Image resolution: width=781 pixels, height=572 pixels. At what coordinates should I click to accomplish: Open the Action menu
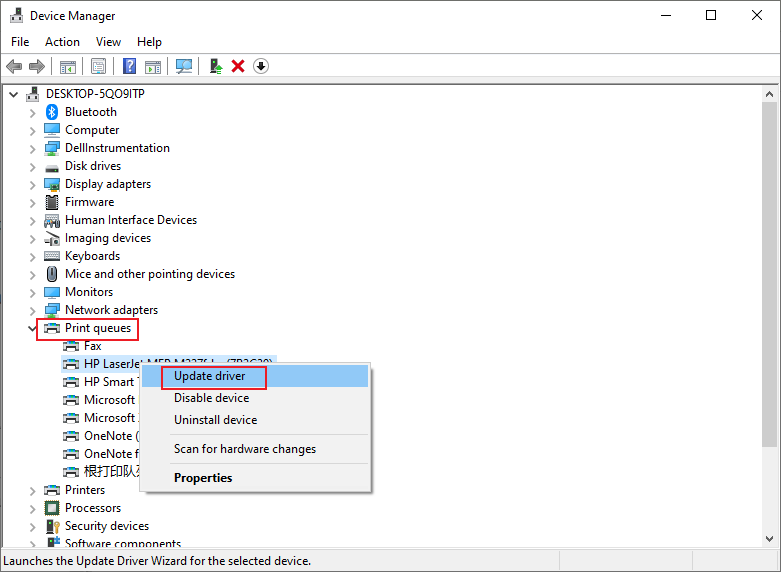(62, 42)
